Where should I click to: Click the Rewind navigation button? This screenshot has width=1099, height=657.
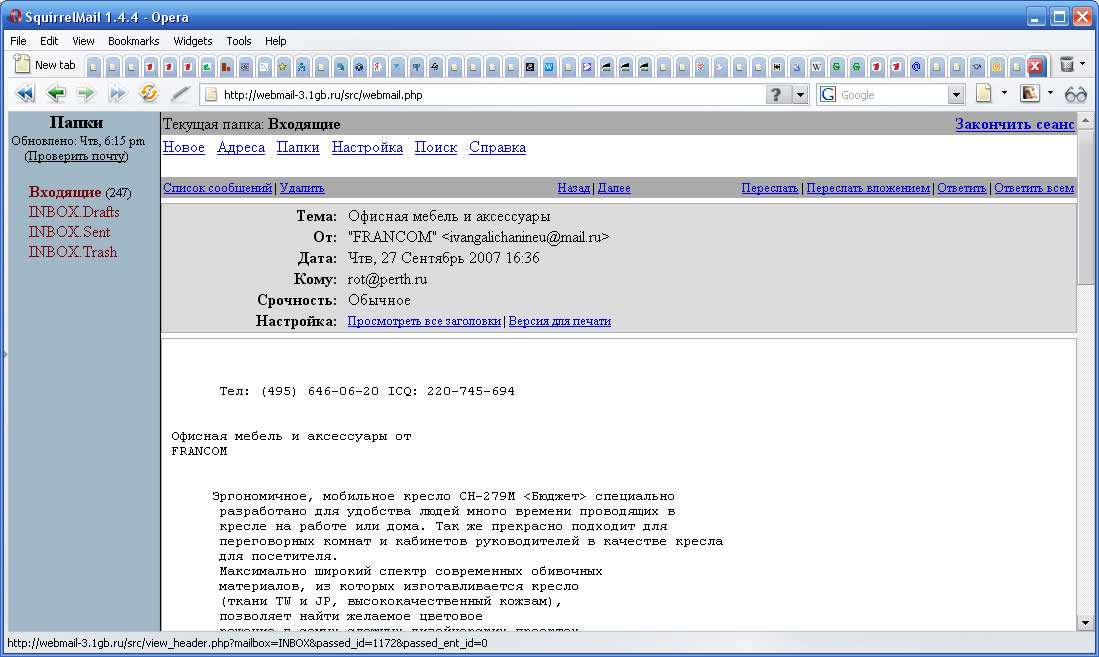pyautogui.click(x=25, y=94)
